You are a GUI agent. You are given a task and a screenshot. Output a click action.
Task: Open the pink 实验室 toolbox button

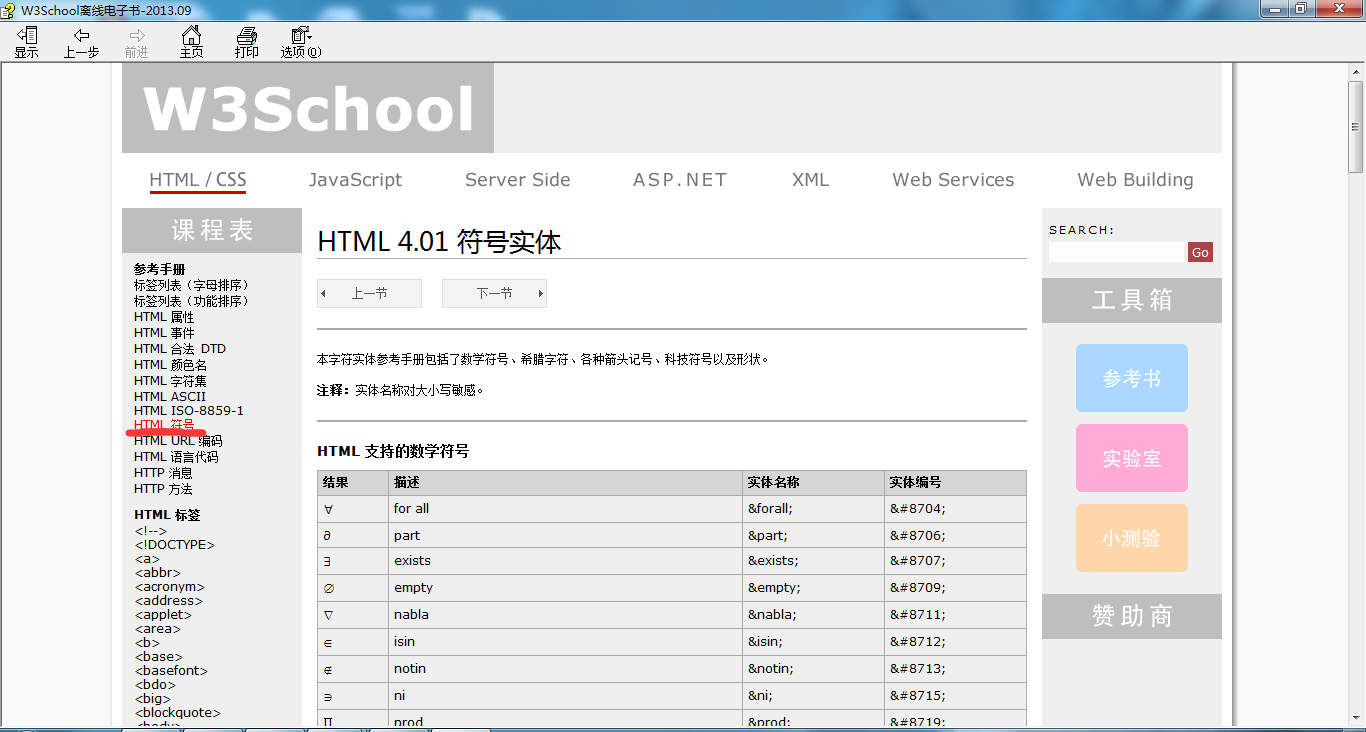1132,458
